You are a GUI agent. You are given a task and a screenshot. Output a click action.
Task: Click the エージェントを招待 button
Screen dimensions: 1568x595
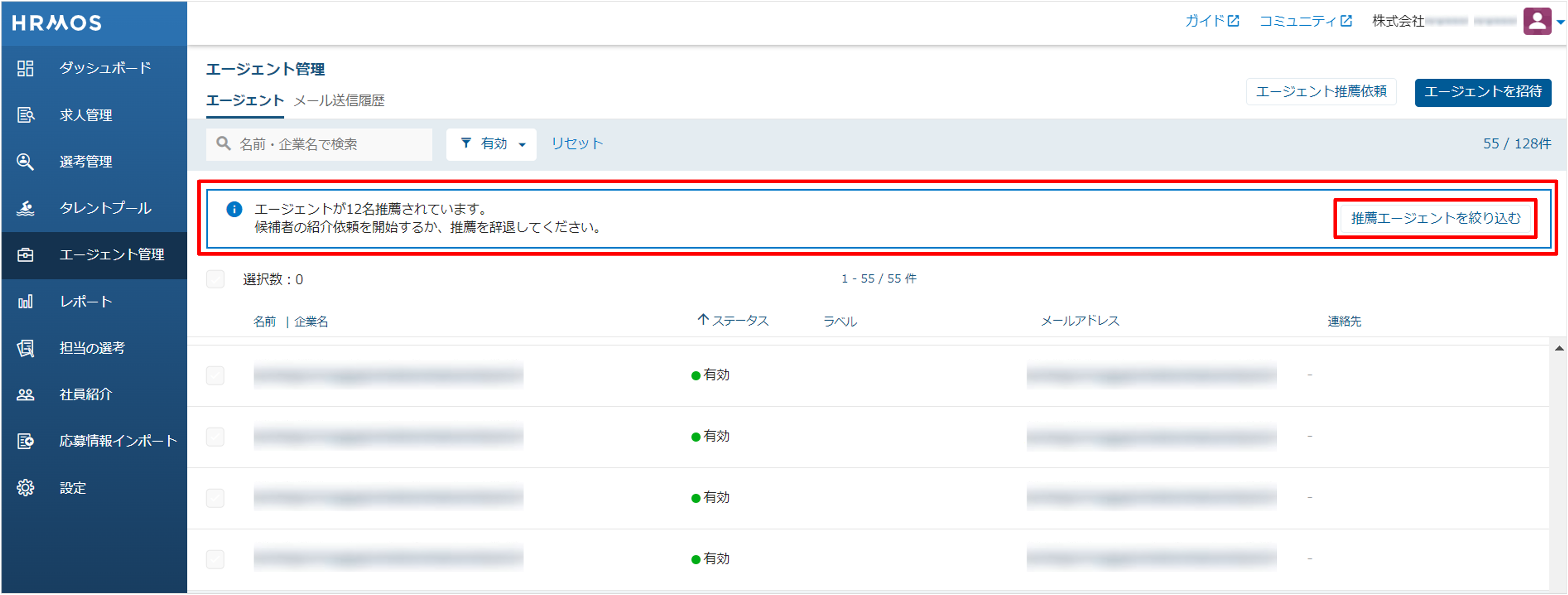(1483, 92)
